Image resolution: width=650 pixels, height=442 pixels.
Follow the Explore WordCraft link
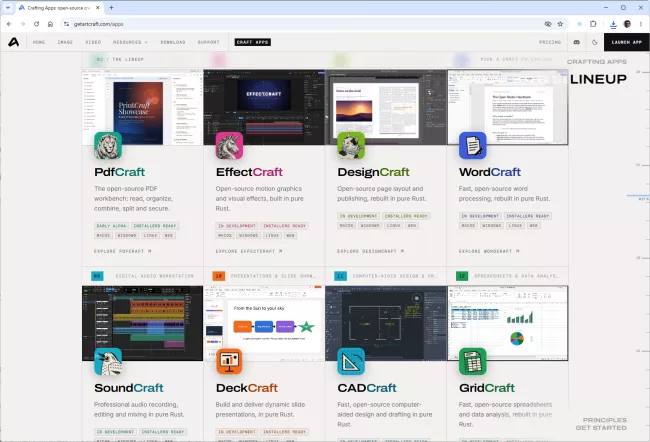click(x=489, y=251)
